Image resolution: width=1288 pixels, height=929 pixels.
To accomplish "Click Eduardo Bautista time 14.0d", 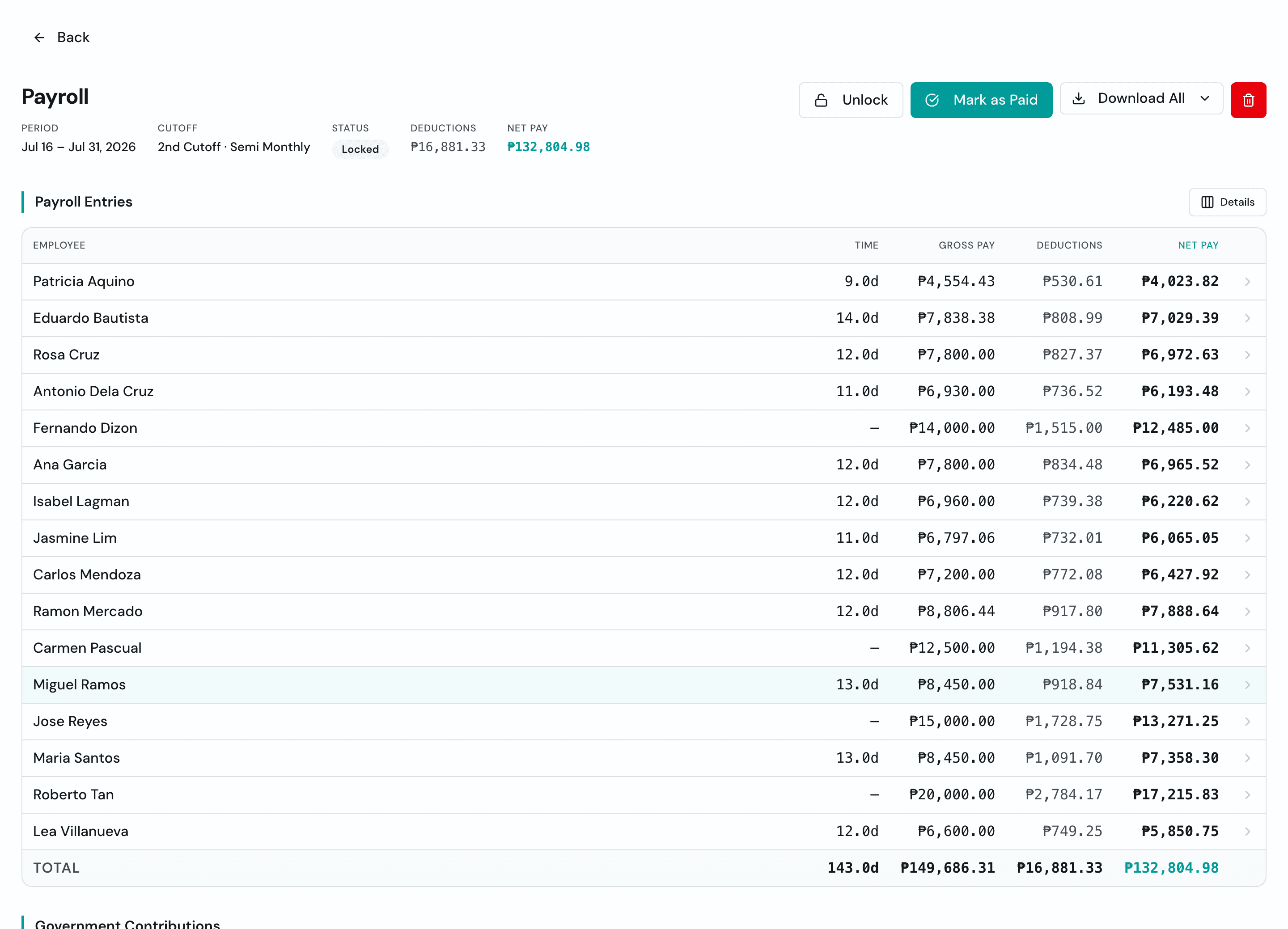I will pos(857,318).
